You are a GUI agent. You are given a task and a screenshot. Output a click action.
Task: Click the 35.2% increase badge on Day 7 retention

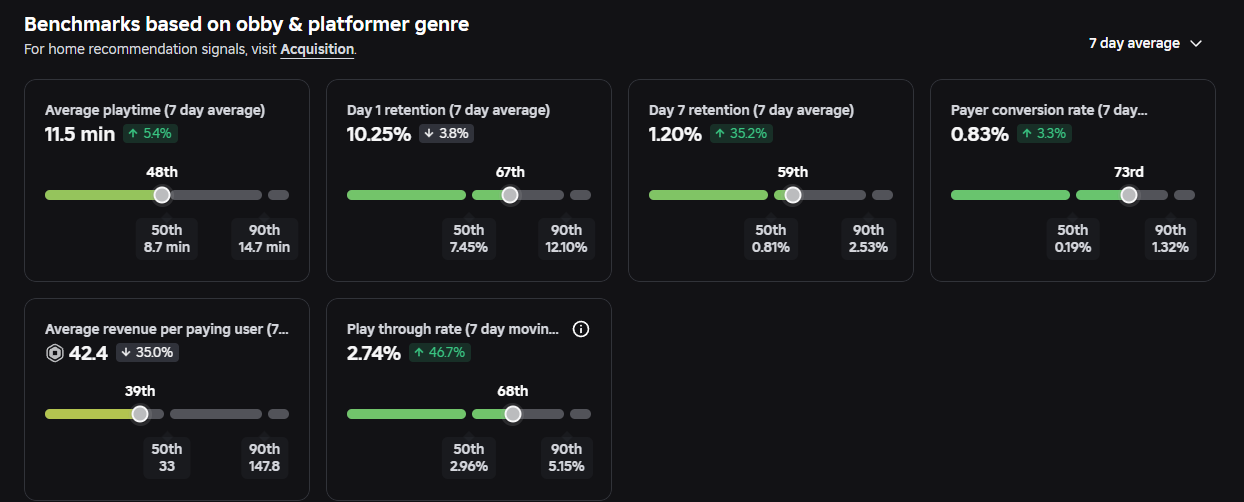coord(741,134)
